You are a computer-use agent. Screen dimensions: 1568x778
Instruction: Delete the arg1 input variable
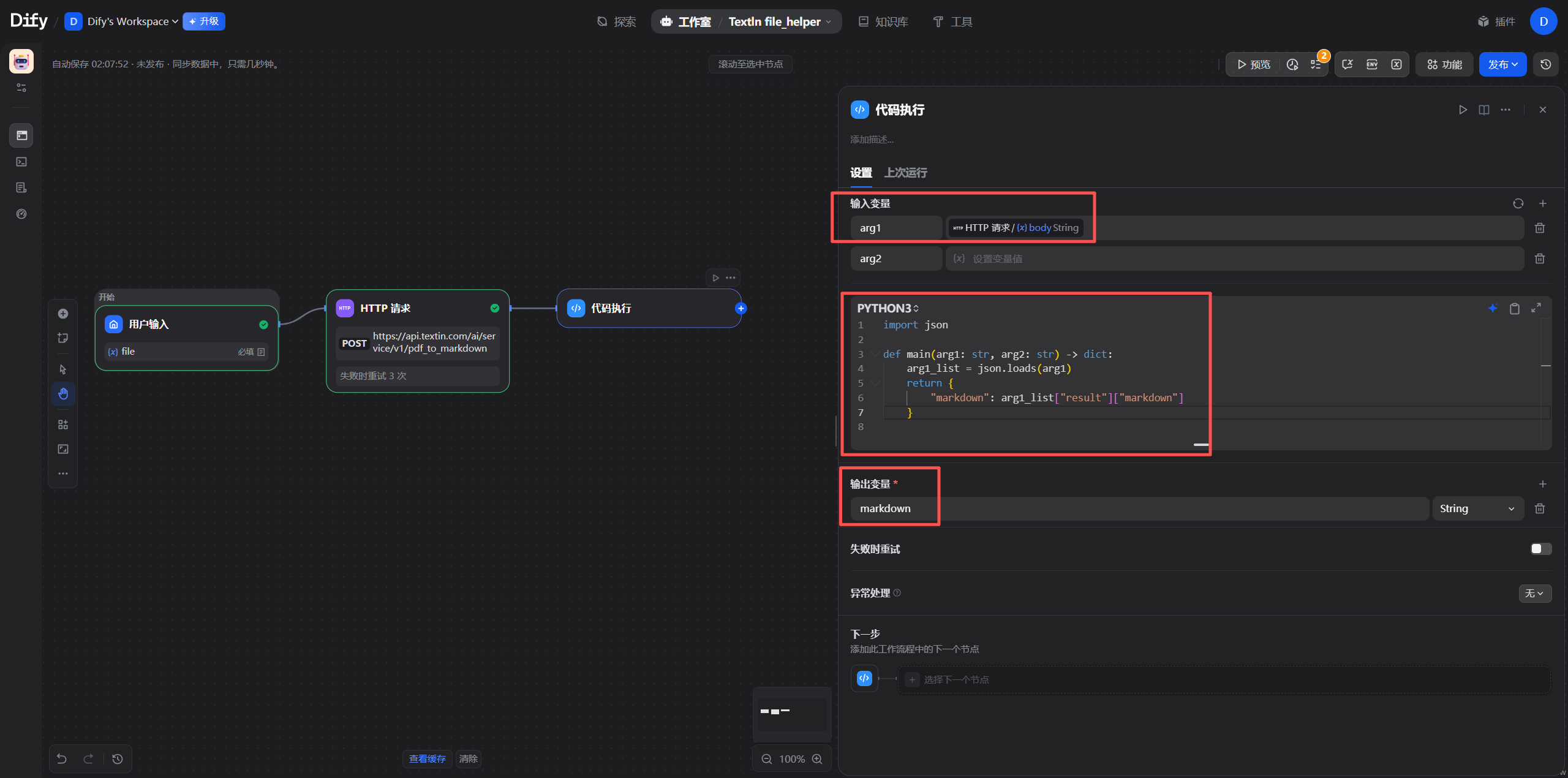pyautogui.click(x=1539, y=228)
